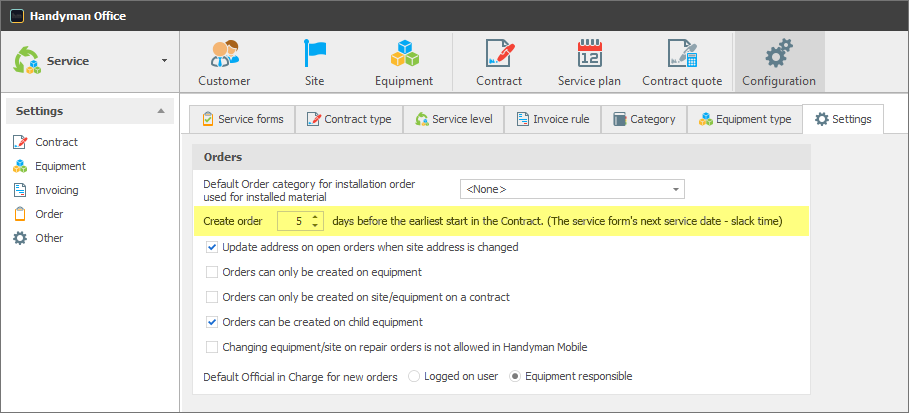Open the Site flag icon
This screenshot has width=909, height=413.
pyautogui.click(x=315, y=54)
